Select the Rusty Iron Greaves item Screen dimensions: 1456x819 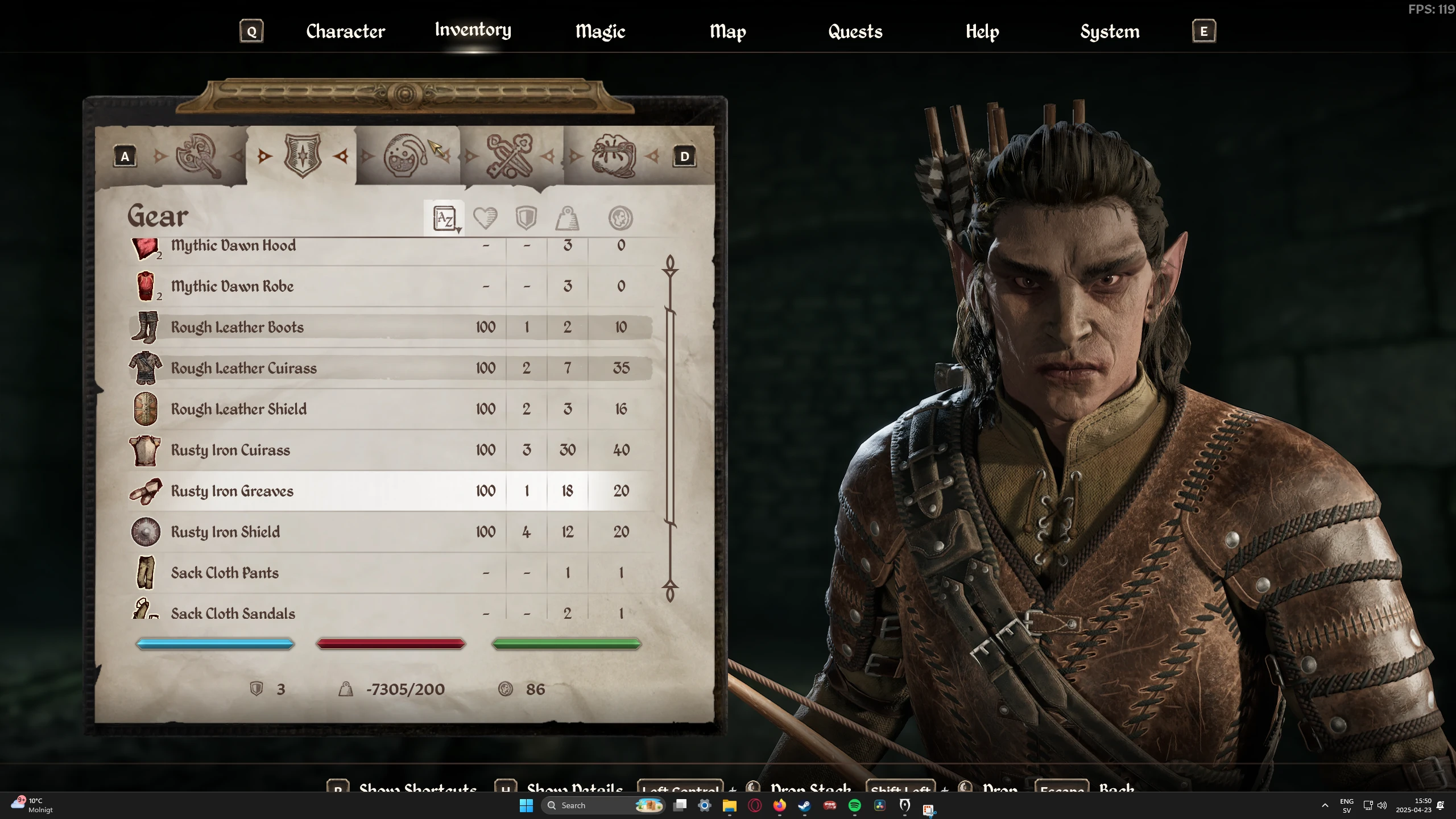(390, 491)
